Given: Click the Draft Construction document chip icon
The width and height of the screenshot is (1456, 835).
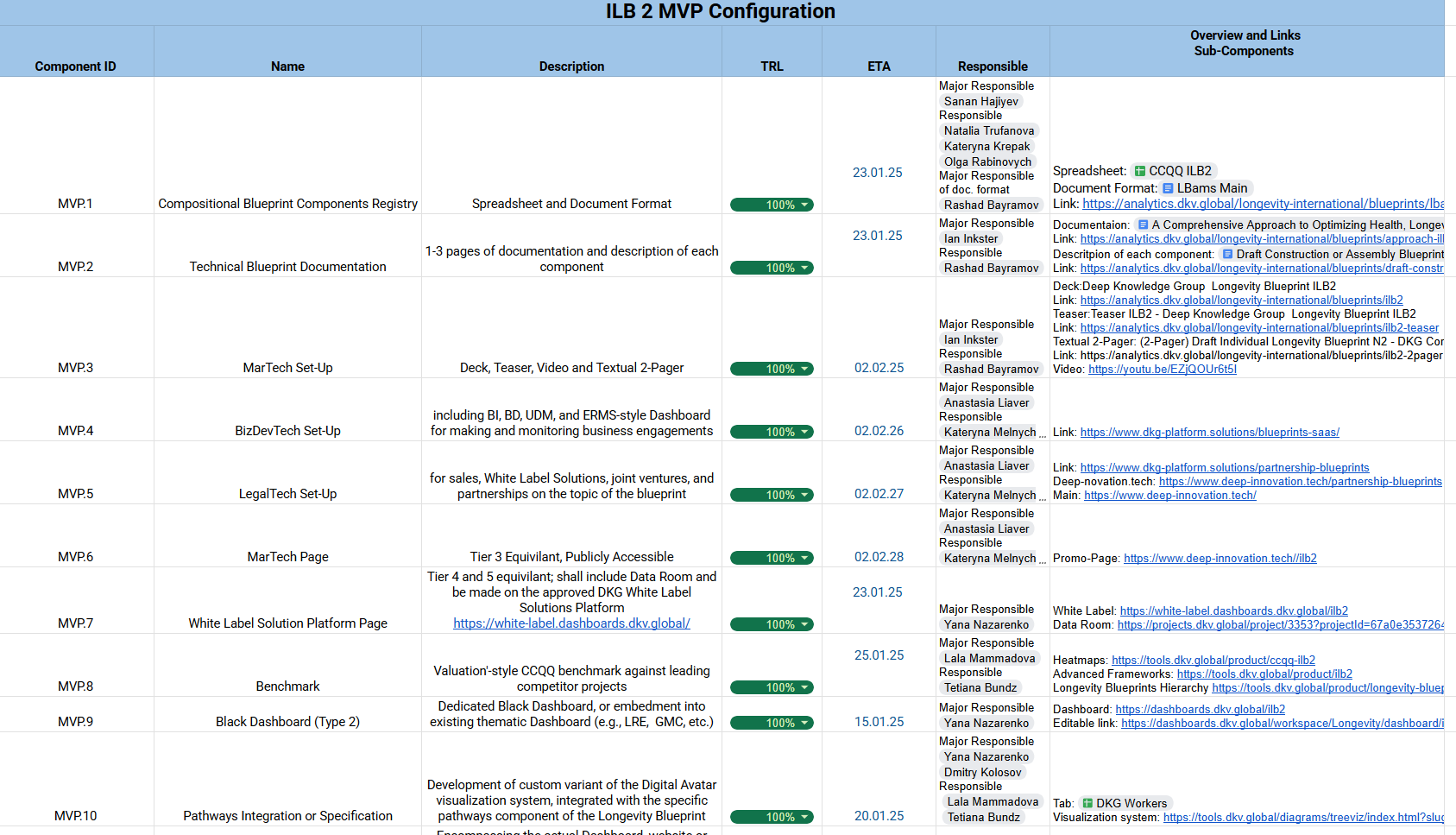Looking at the screenshot, I should click(1227, 254).
